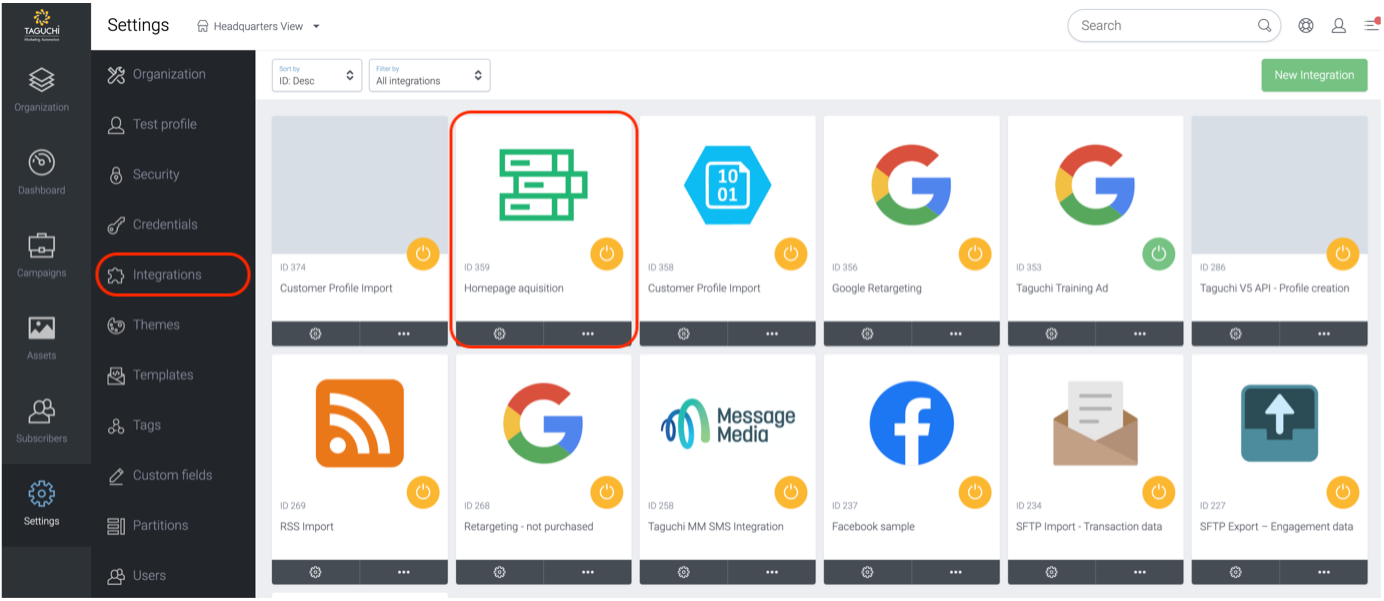The image size is (1384, 601).
Task: Open Tags settings
Action: click(x=133, y=425)
